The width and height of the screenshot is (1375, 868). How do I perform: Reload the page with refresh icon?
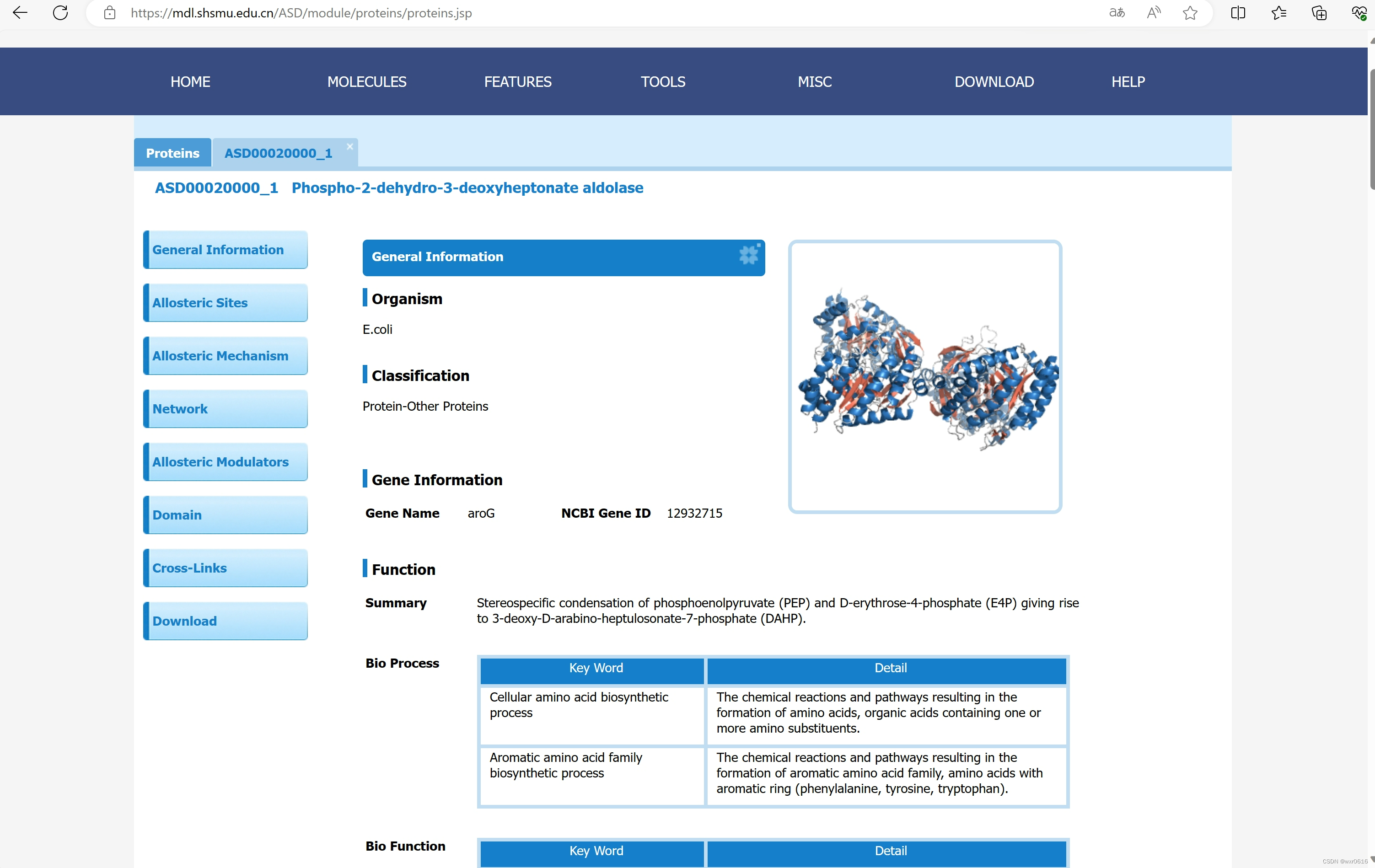60,12
